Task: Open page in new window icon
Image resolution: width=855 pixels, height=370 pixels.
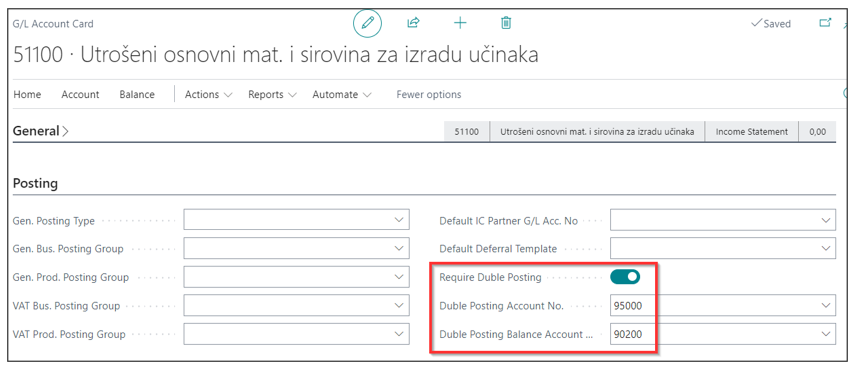Action: 826,23
